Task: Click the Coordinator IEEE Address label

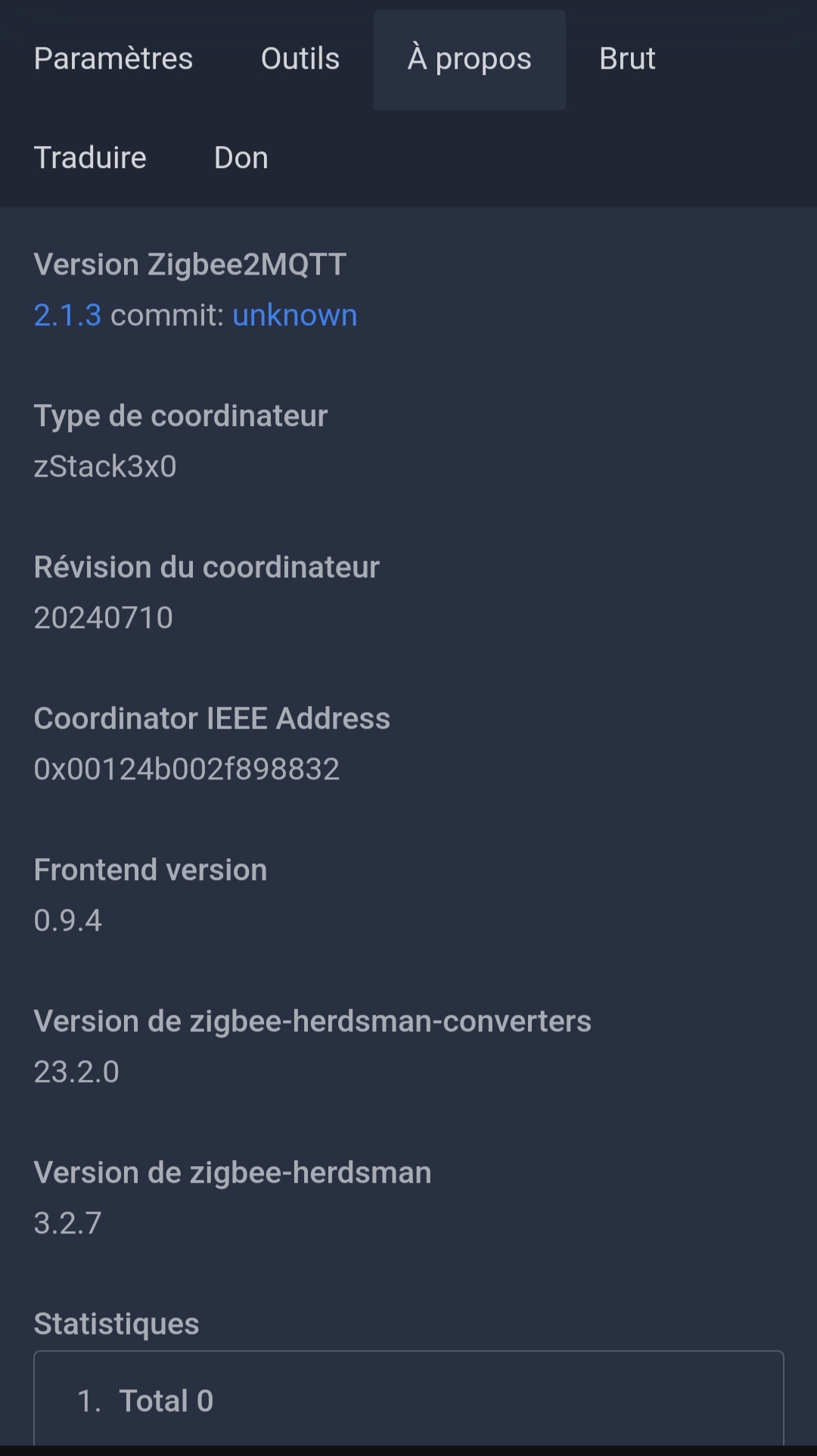Action: click(212, 719)
